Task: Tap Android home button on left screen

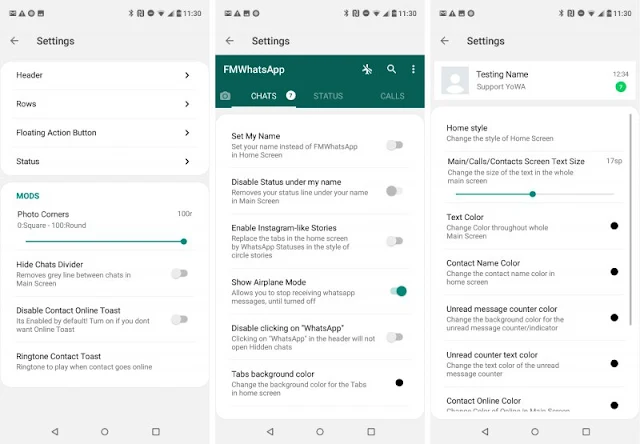Action: tap(104, 431)
